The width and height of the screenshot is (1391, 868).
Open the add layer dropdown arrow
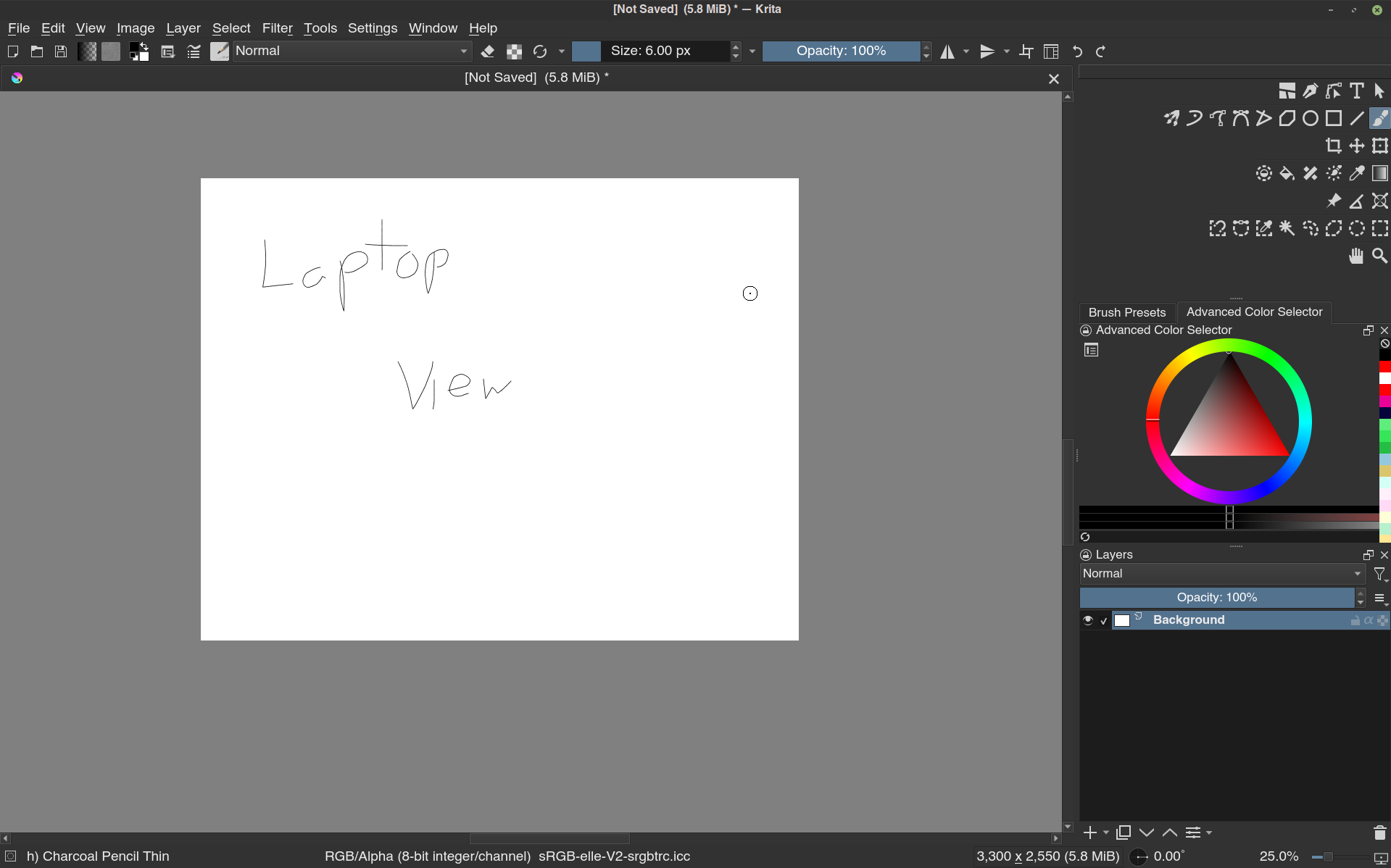tap(1106, 833)
